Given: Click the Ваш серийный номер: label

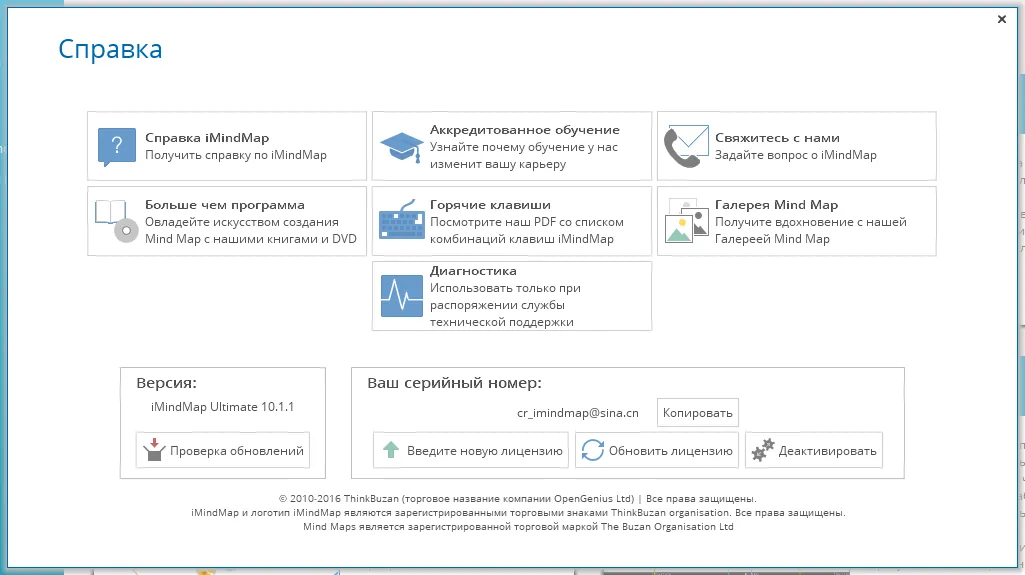Looking at the screenshot, I should coord(454,383).
